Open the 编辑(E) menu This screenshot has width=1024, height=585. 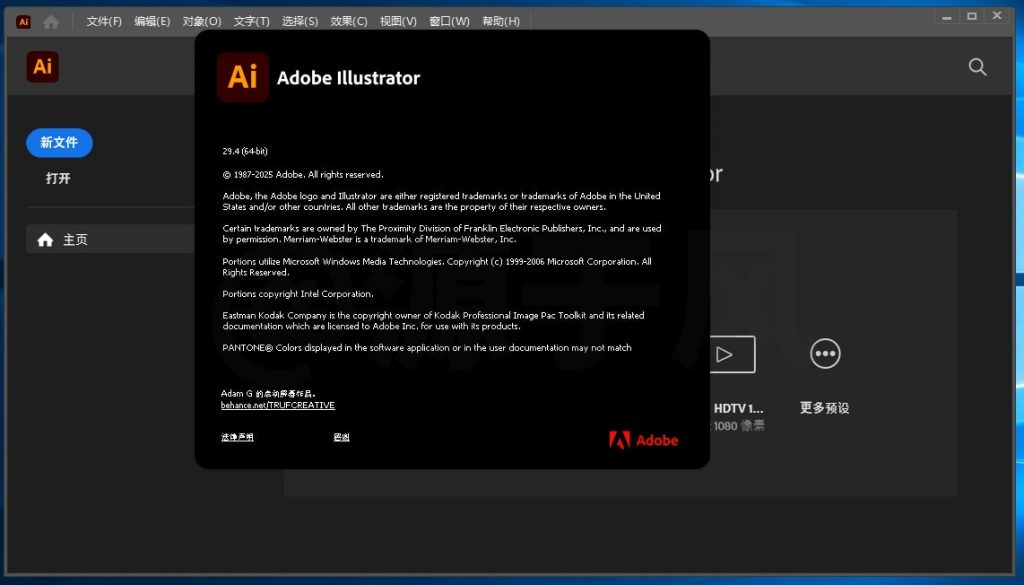[x=152, y=22]
